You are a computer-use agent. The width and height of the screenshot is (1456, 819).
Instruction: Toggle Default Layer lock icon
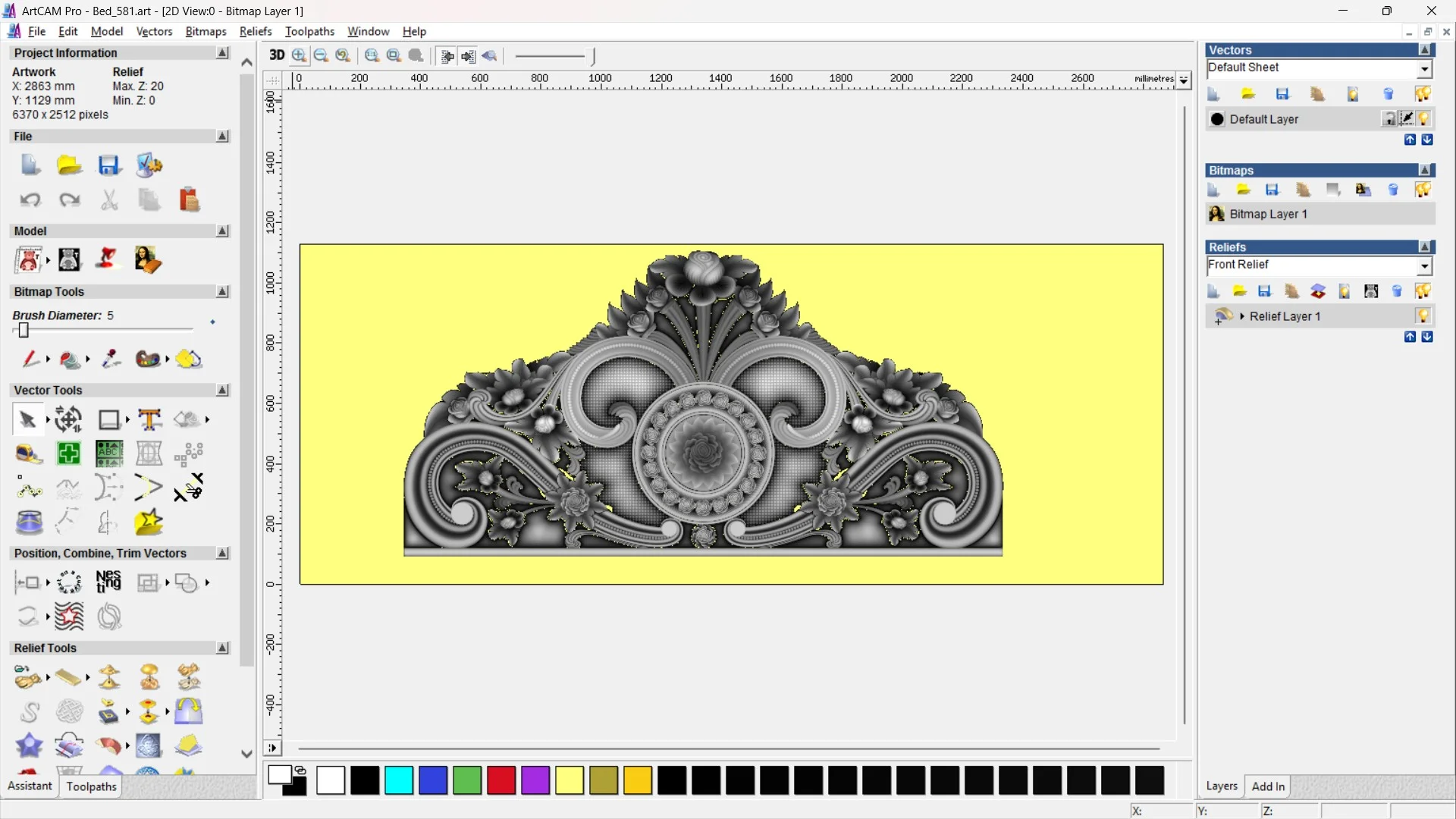[x=1389, y=119]
